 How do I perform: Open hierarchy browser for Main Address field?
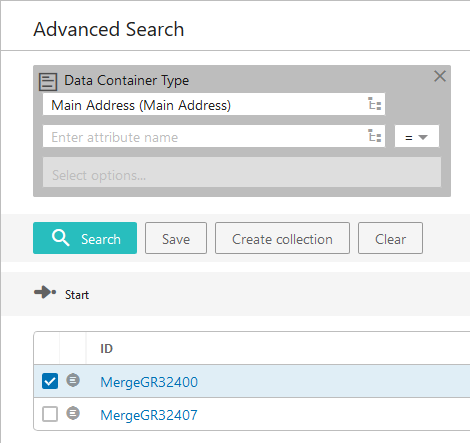click(x=374, y=104)
